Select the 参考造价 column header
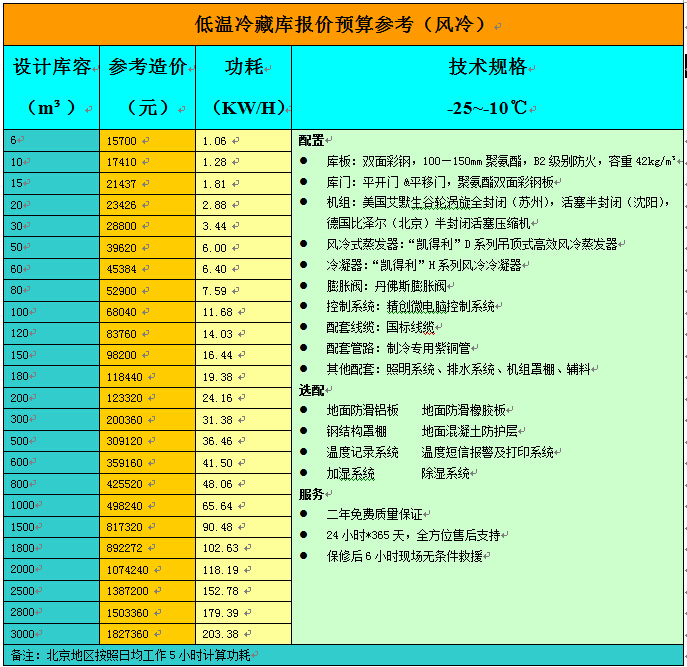Screen dimensions: 687x667 pos(147,86)
